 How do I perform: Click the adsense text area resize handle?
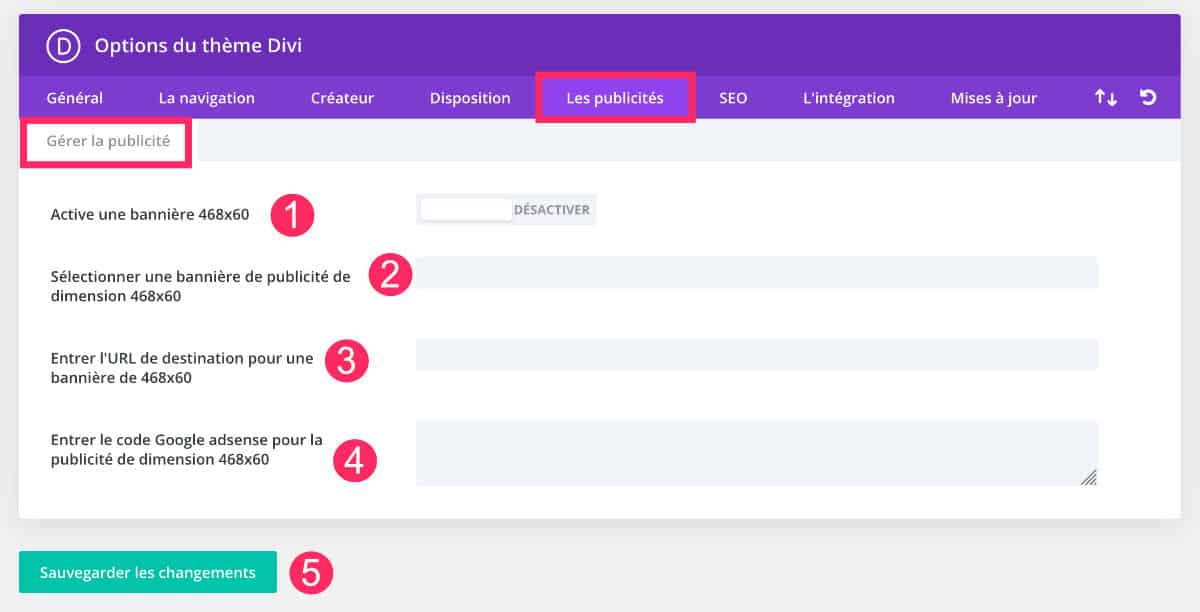pyautogui.click(x=1089, y=477)
